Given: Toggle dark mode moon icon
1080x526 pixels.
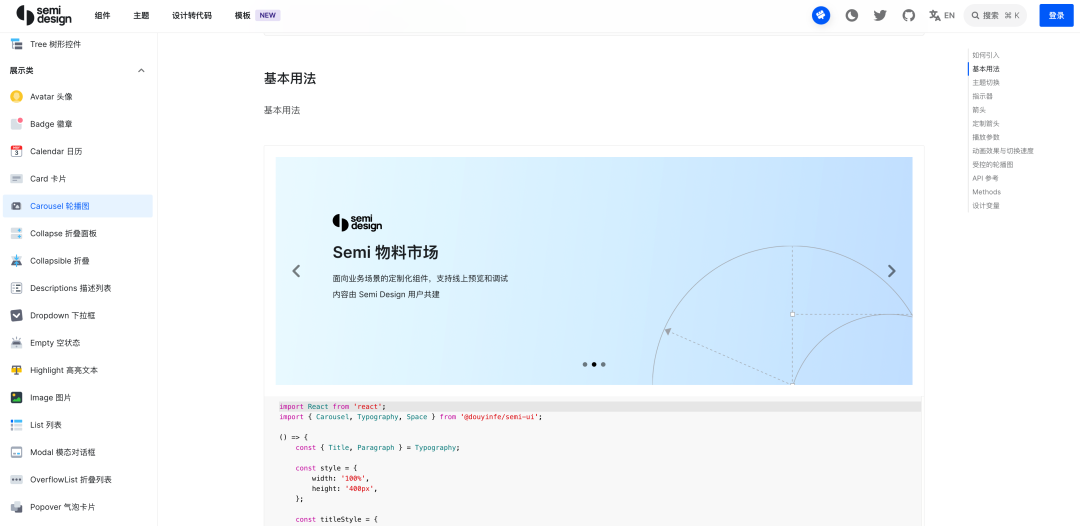Looking at the screenshot, I should click(x=851, y=15).
